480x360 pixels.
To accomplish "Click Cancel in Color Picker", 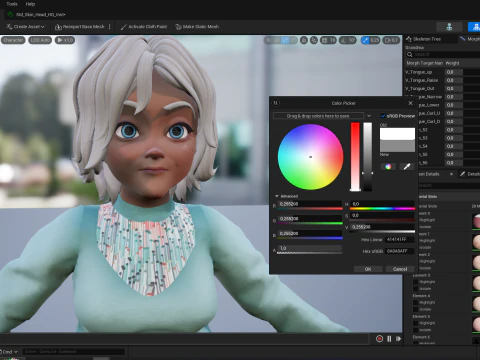I will click(x=400, y=269).
